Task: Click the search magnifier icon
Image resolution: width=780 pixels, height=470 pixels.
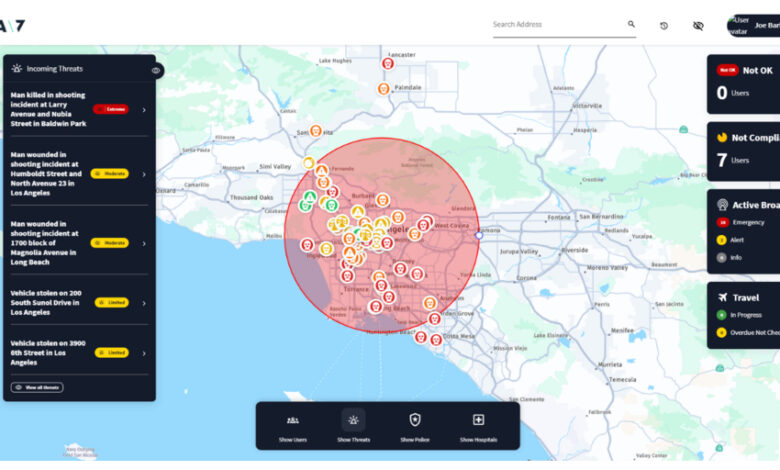Action: [x=631, y=24]
